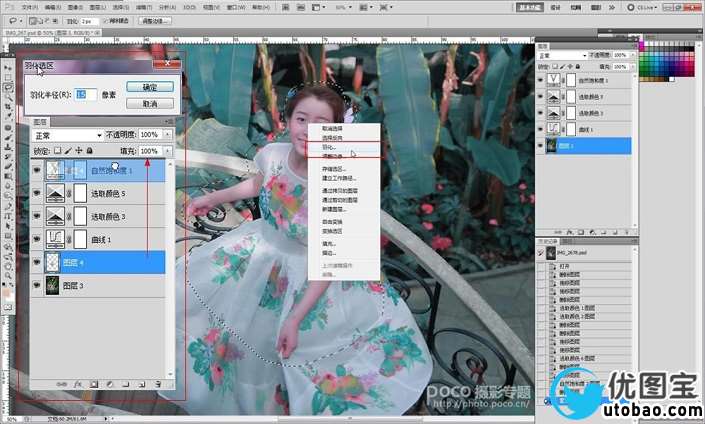Toggle lock position icon in enlarged panel
This screenshot has height=424, width=705.
(x=79, y=151)
